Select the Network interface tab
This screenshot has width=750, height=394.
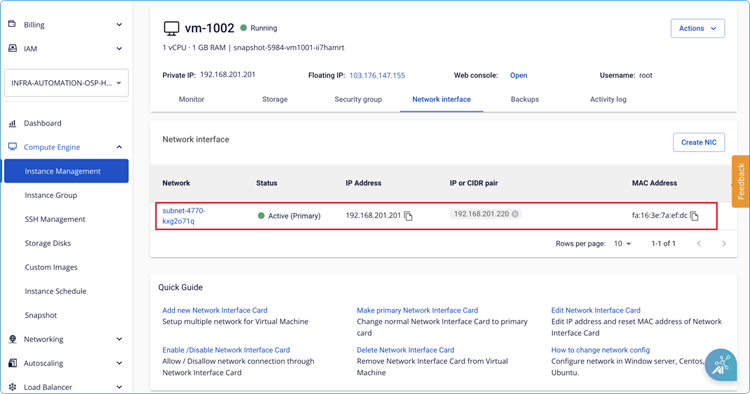[x=441, y=99]
